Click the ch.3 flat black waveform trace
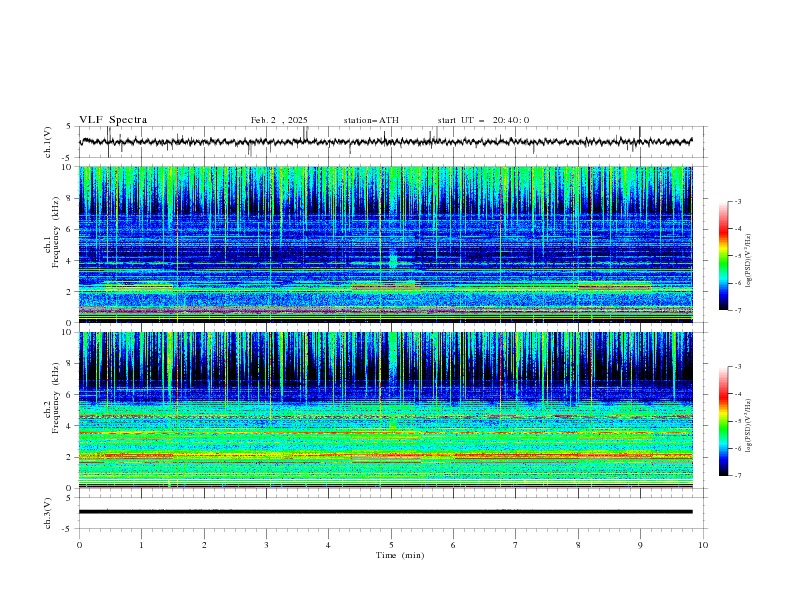 [x=385, y=512]
